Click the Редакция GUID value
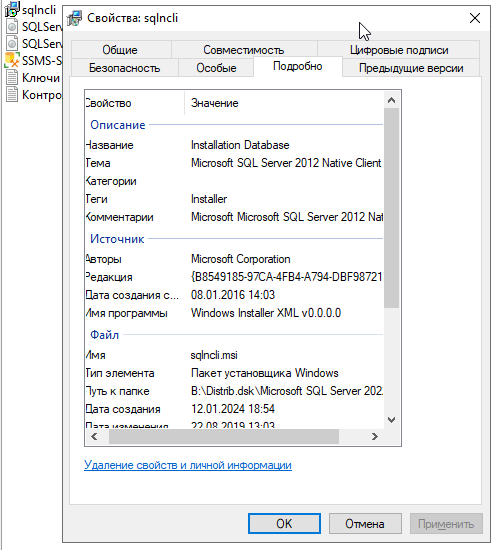Screen dimensions: 494x550 coord(286,277)
